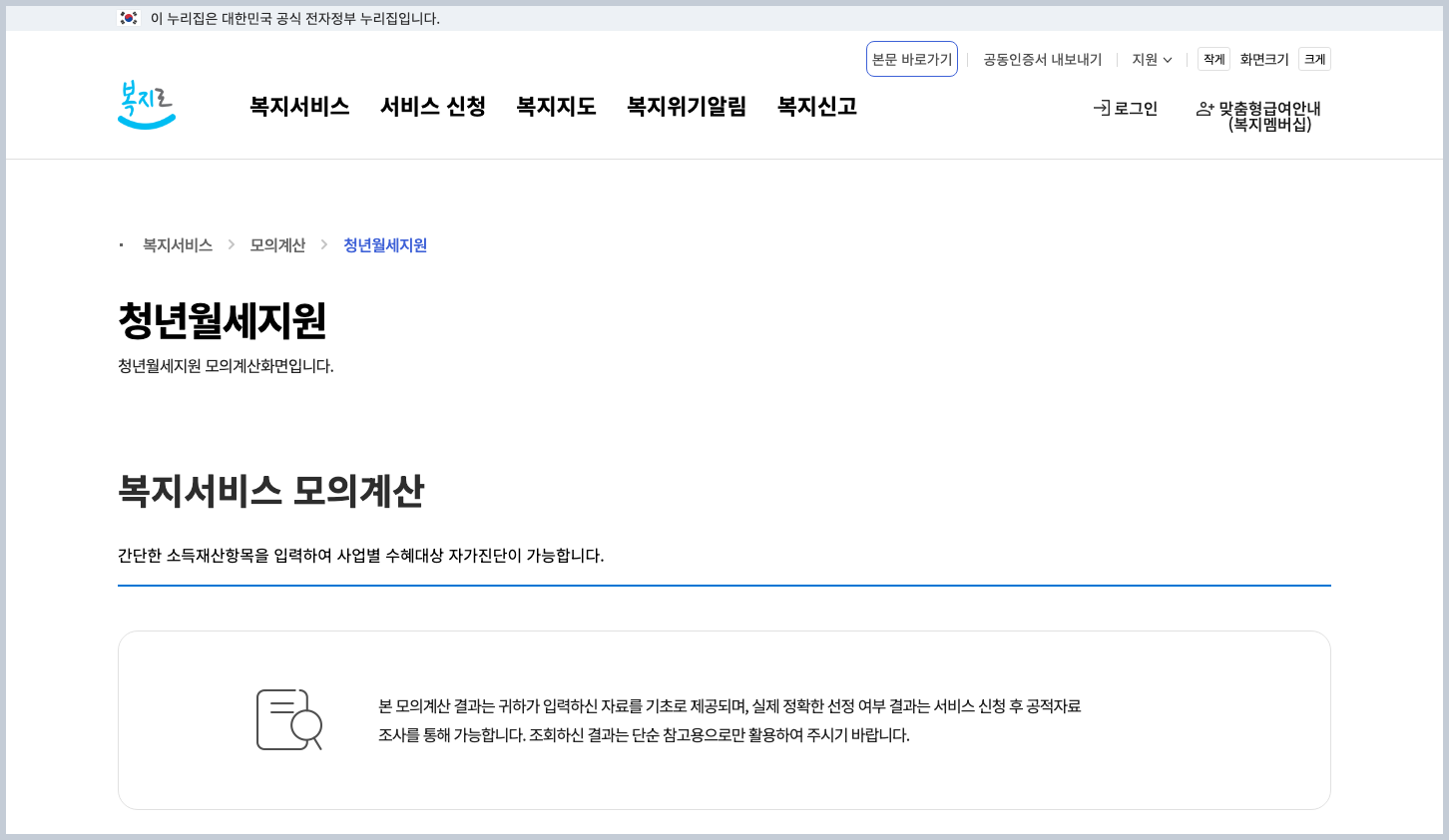Click the document search icon in notice box
Screen dimensions: 1449x840
pos(289,719)
